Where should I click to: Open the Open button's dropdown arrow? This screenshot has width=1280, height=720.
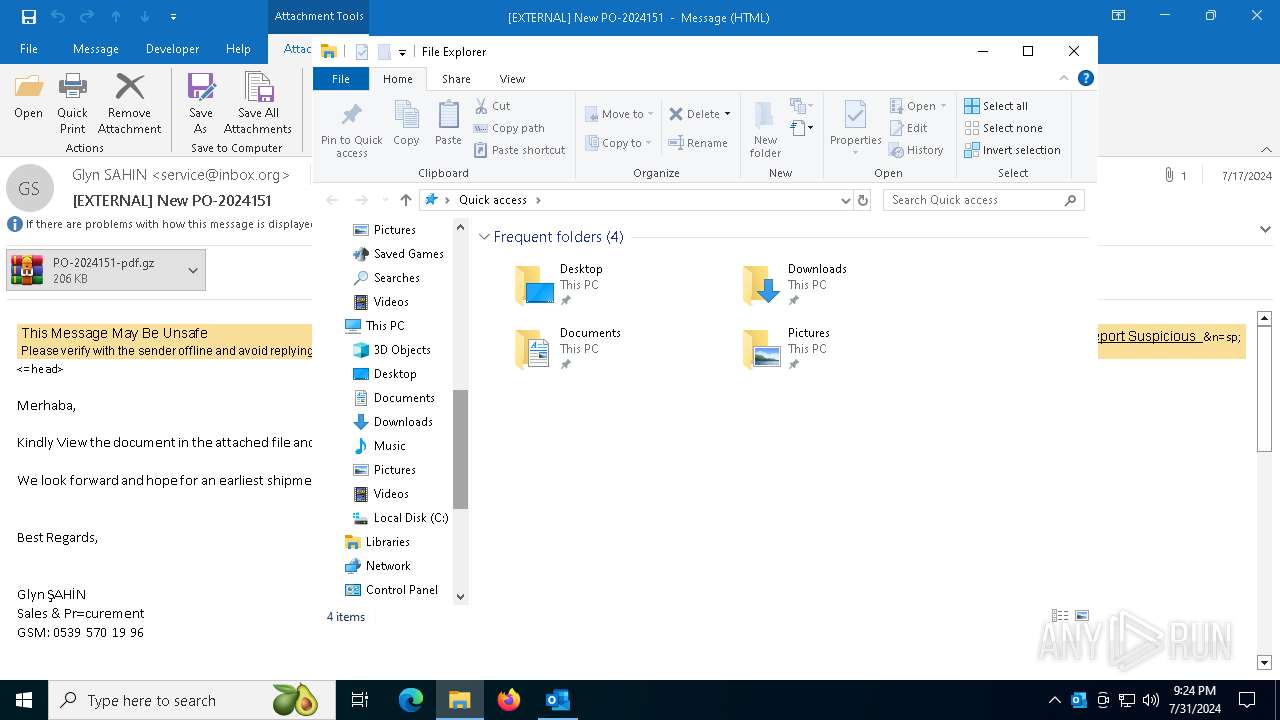pyautogui.click(x=943, y=106)
